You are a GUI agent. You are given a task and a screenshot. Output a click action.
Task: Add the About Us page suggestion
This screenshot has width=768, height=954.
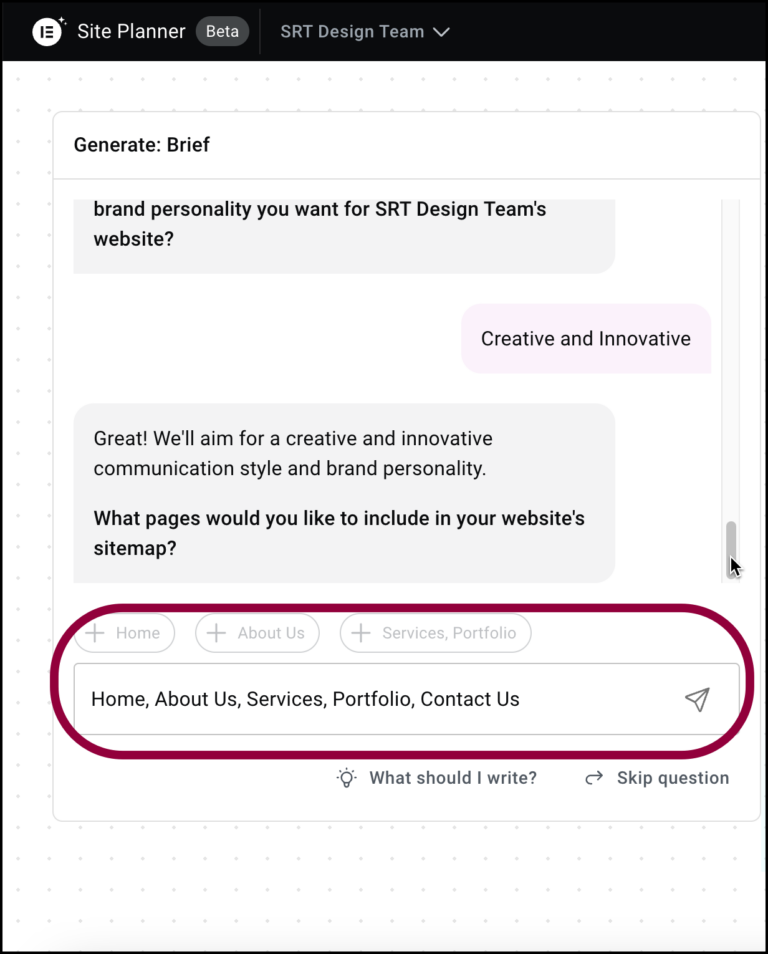pyautogui.click(x=257, y=633)
